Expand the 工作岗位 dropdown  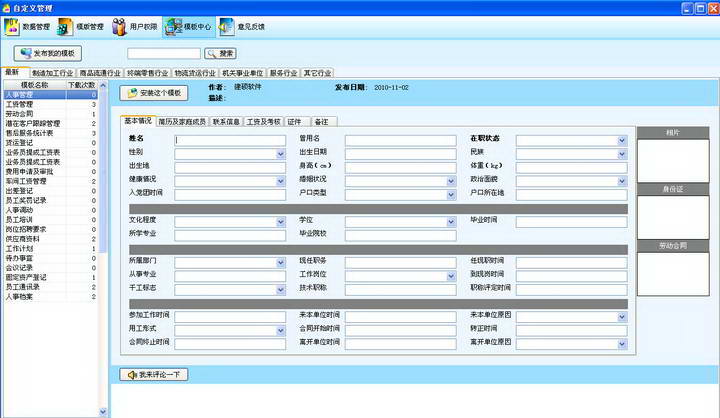point(451,276)
